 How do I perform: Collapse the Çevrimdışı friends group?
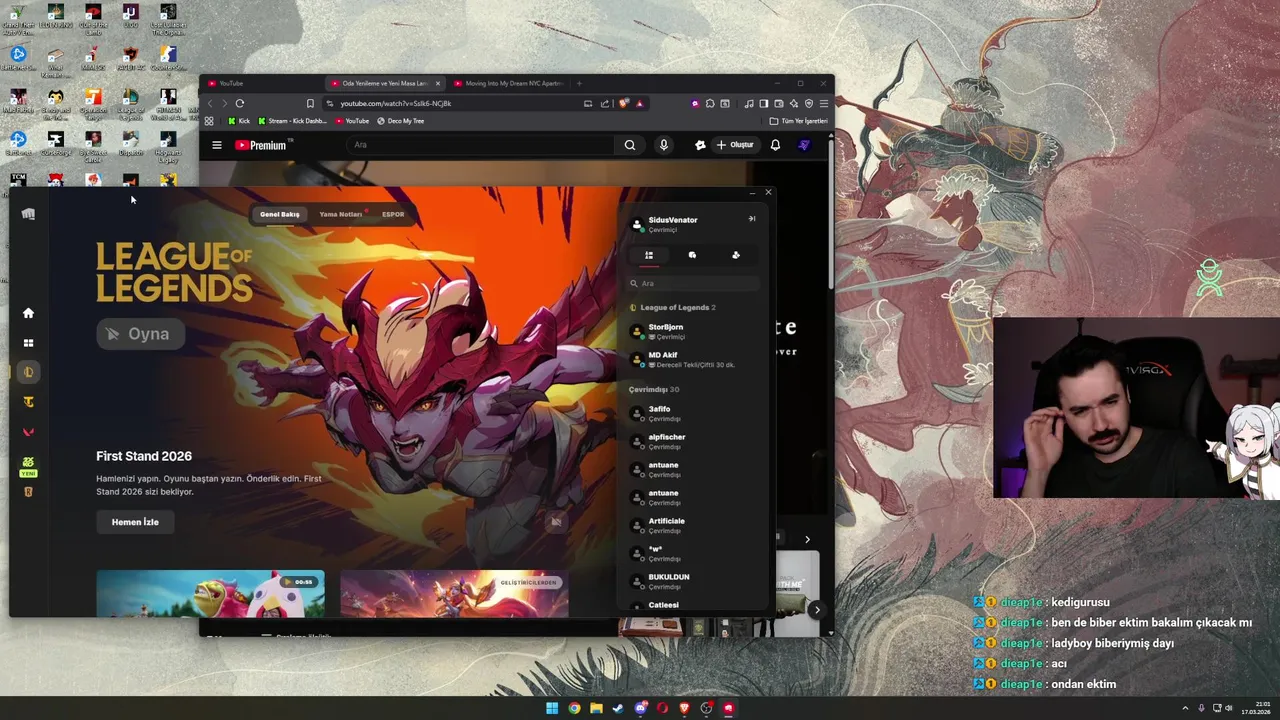pos(654,389)
